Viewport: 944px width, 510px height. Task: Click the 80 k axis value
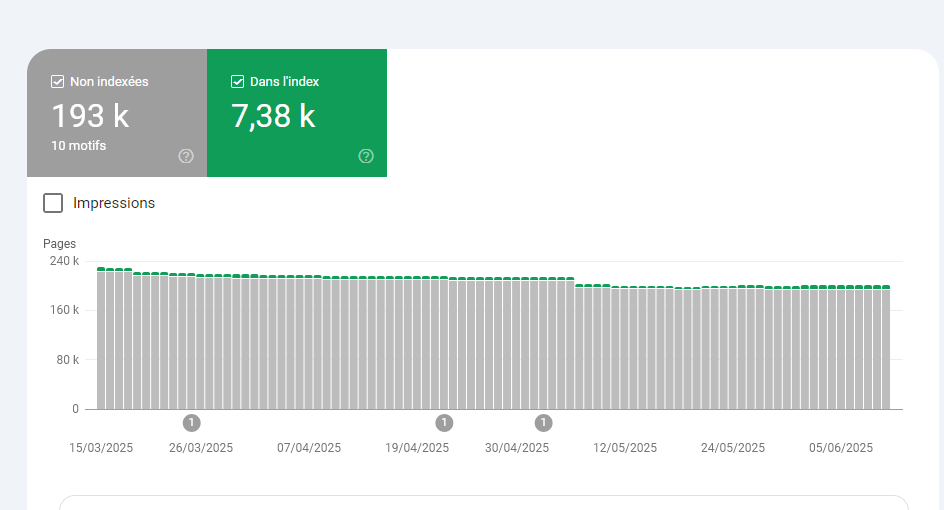click(67, 360)
